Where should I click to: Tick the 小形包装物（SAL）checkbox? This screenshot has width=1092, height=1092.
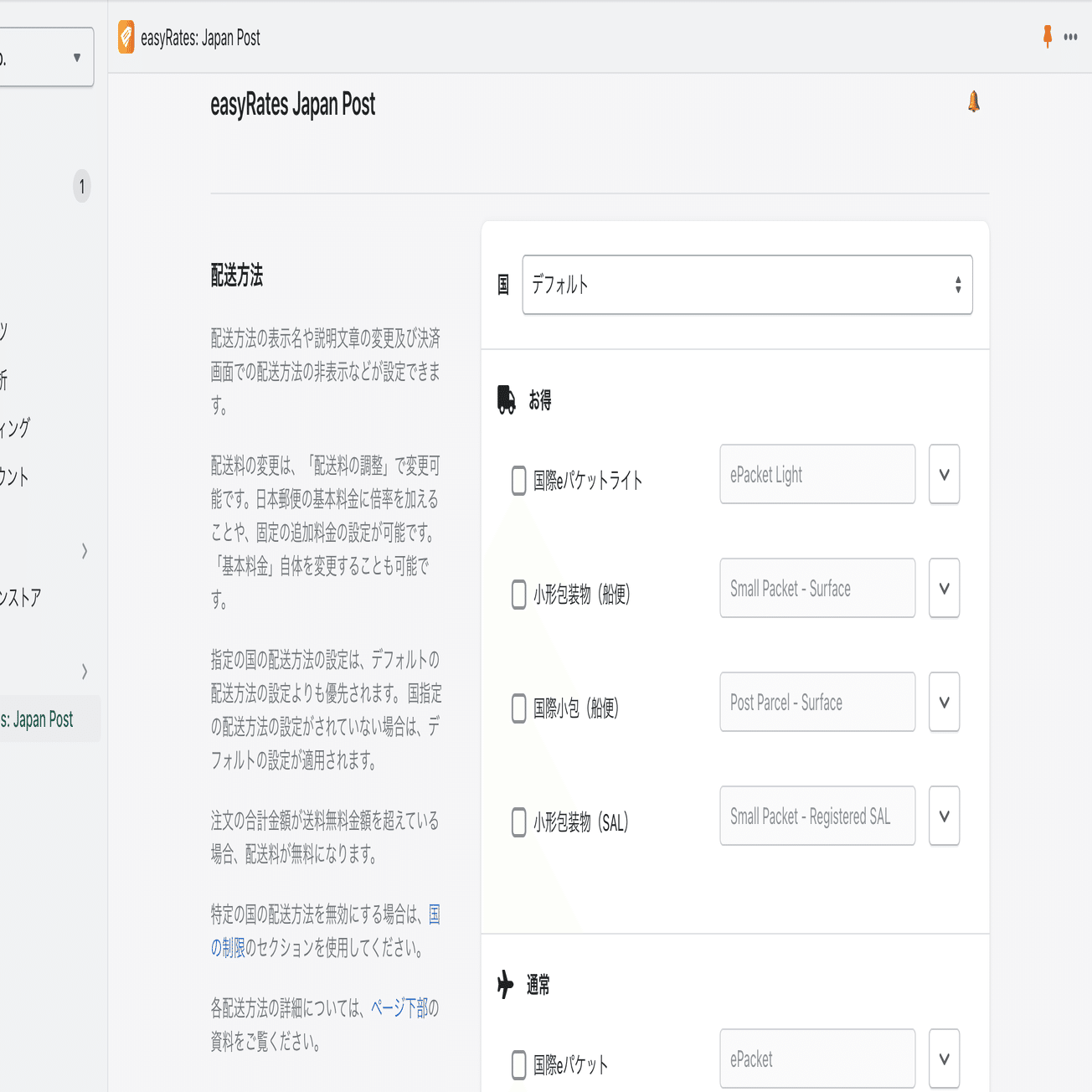tap(519, 822)
